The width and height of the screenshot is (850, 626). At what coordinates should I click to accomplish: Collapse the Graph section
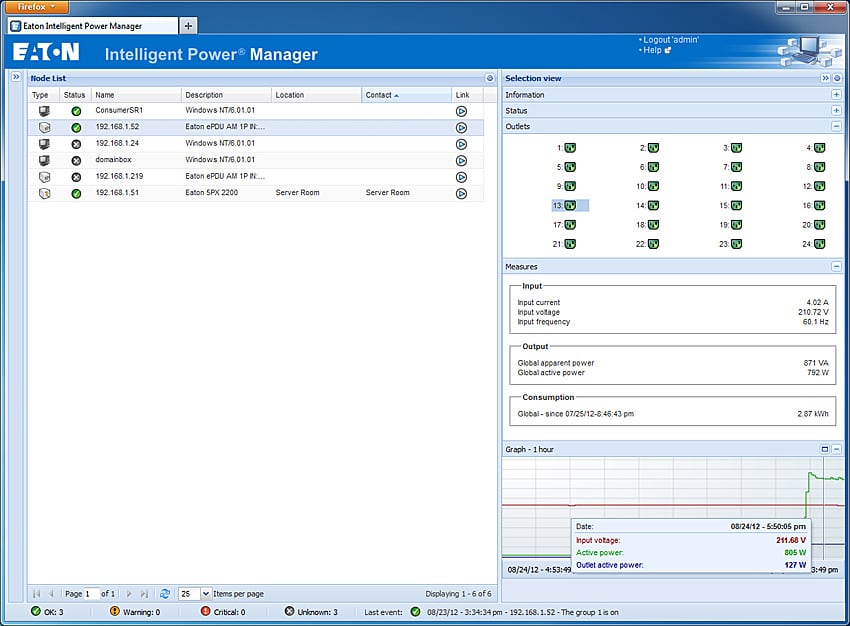(836, 449)
